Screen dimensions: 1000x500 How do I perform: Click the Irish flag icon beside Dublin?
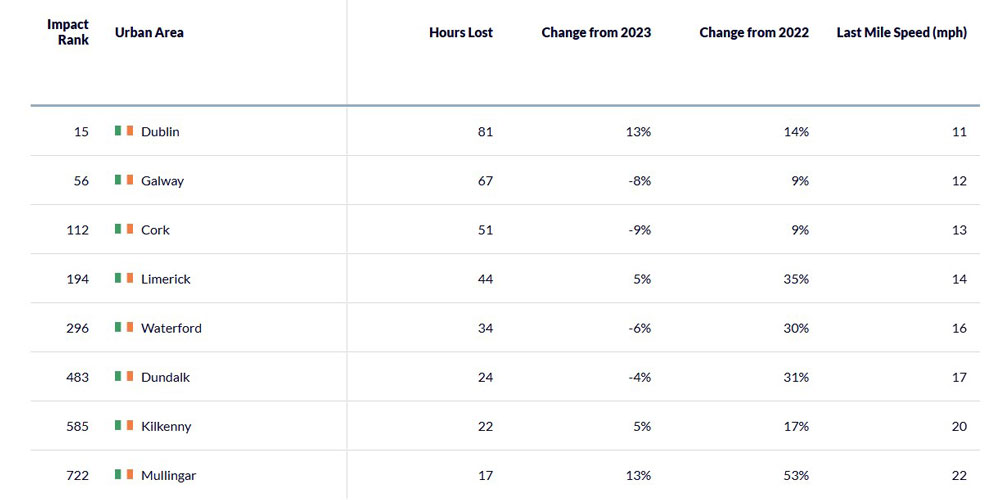(x=124, y=131)
